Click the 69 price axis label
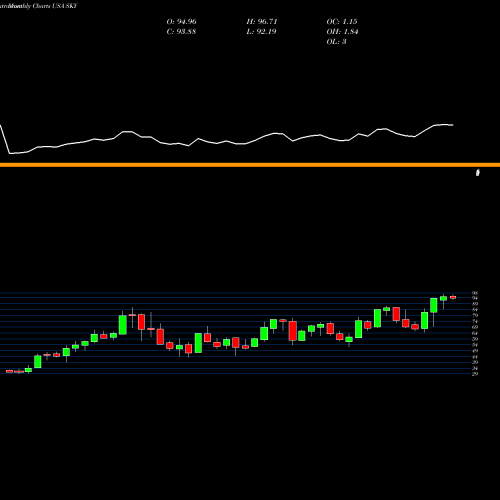 [x=475, y=327]
